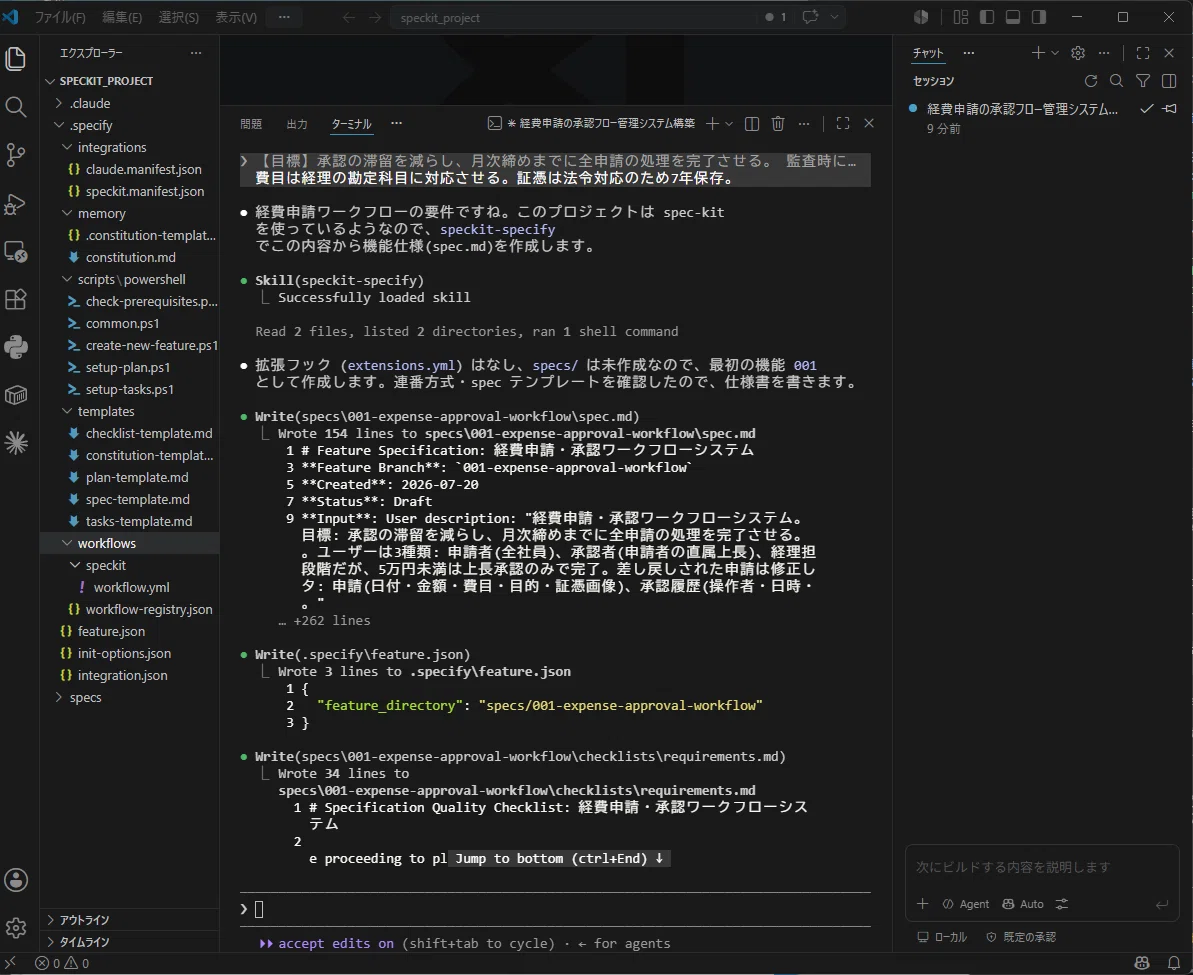Collapse the workflows folder
The height and width of the screenshot is (975, 1193).
pyautogui.click(x=107, y=543)
